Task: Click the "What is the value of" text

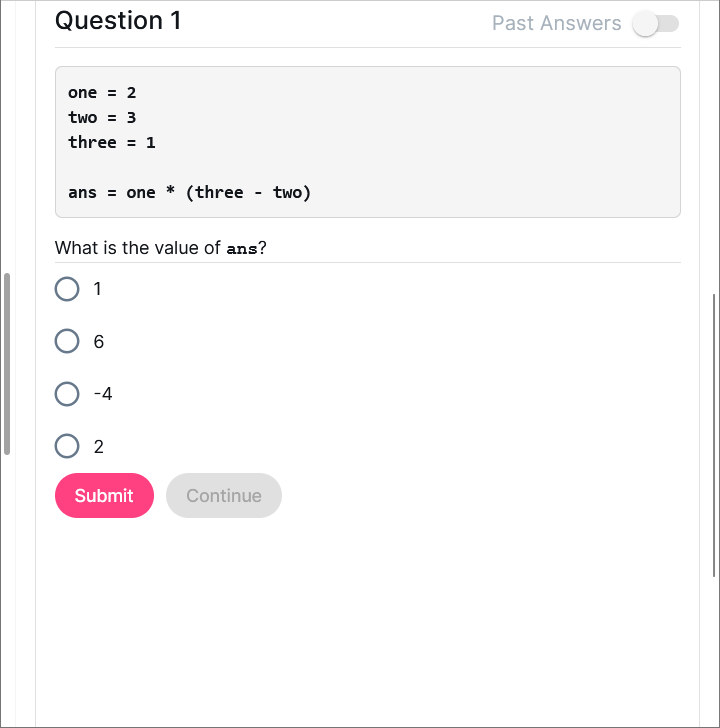Action: click(x=138, y=248)
